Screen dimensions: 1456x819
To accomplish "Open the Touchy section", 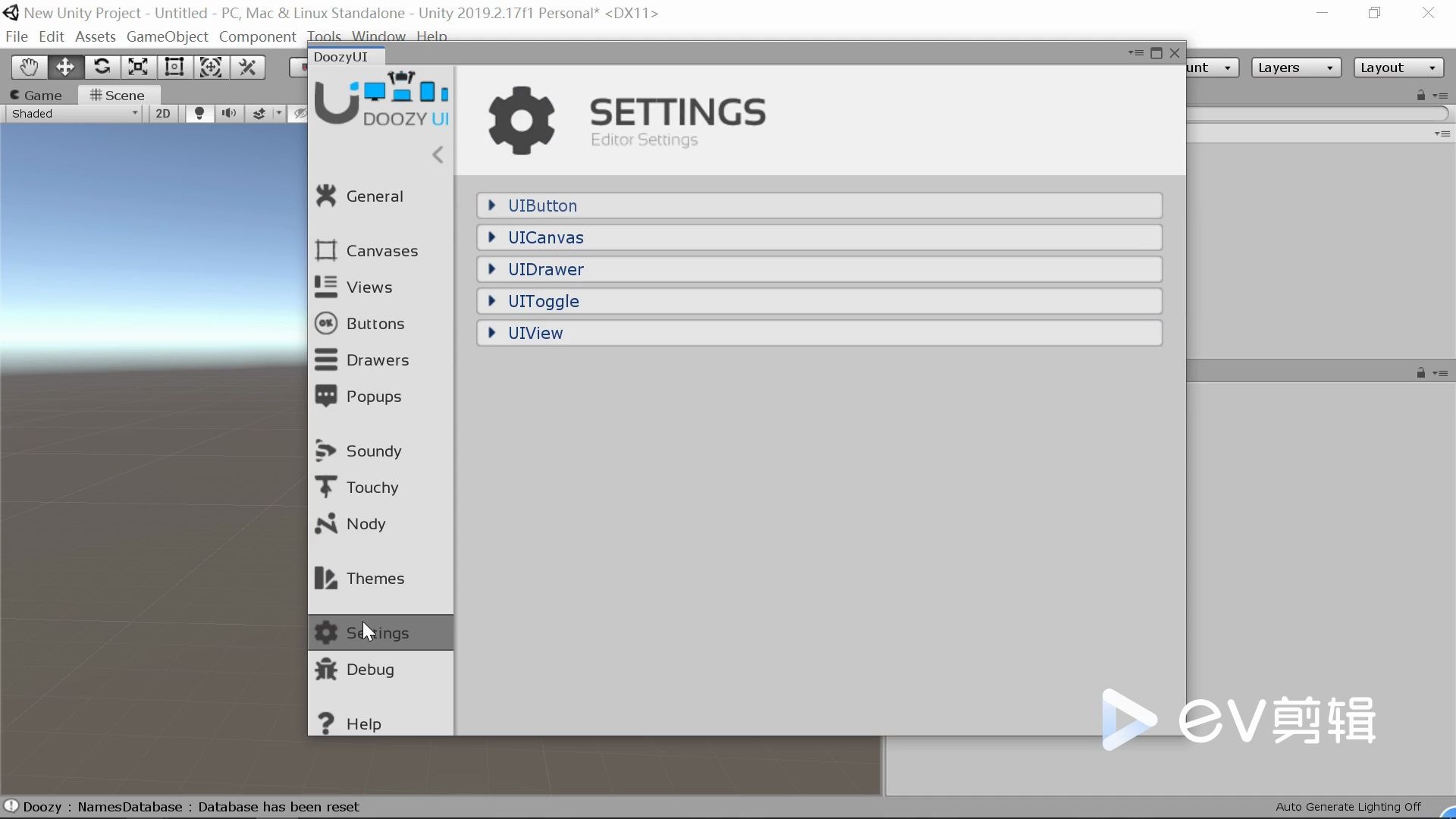I will [381, 488].
